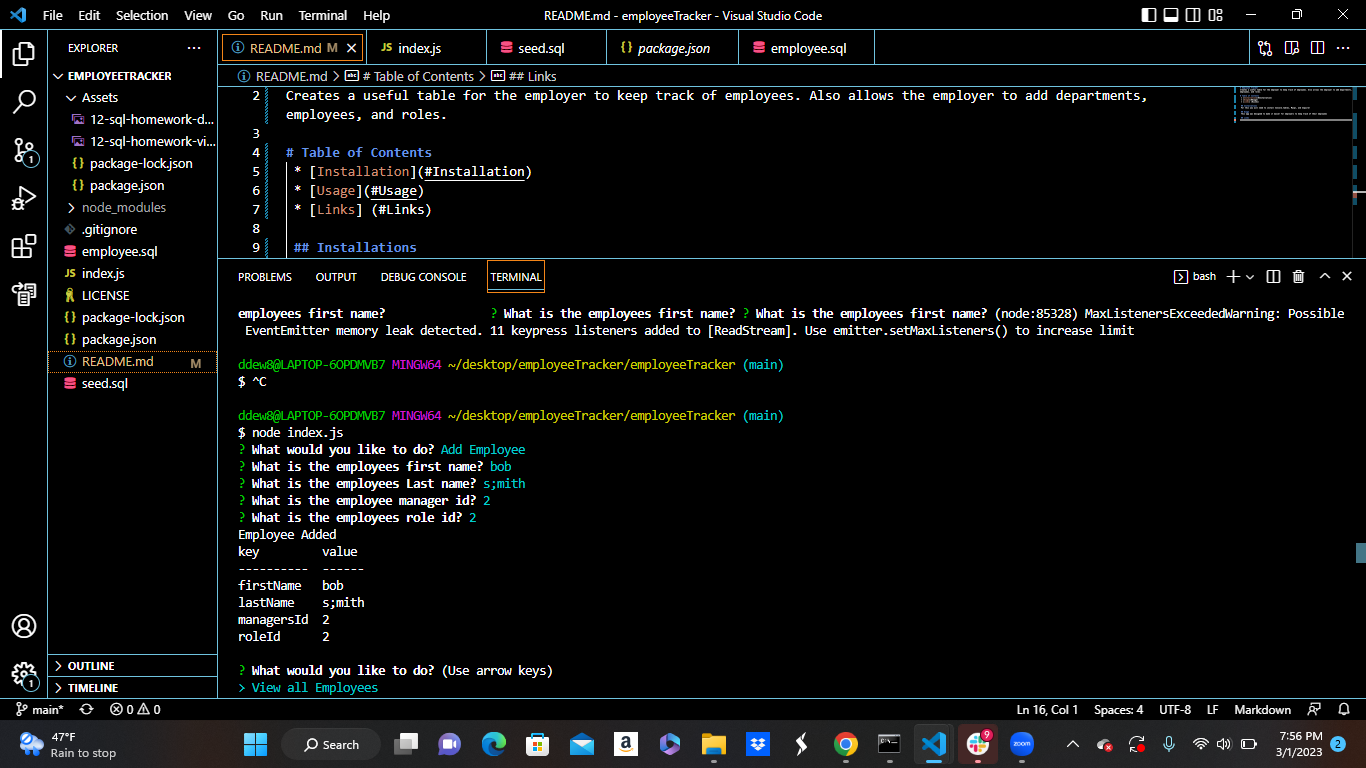This screenshot has height=768, width=1366.
Task: Open the Run and Debug view
Action: [24, 198]
